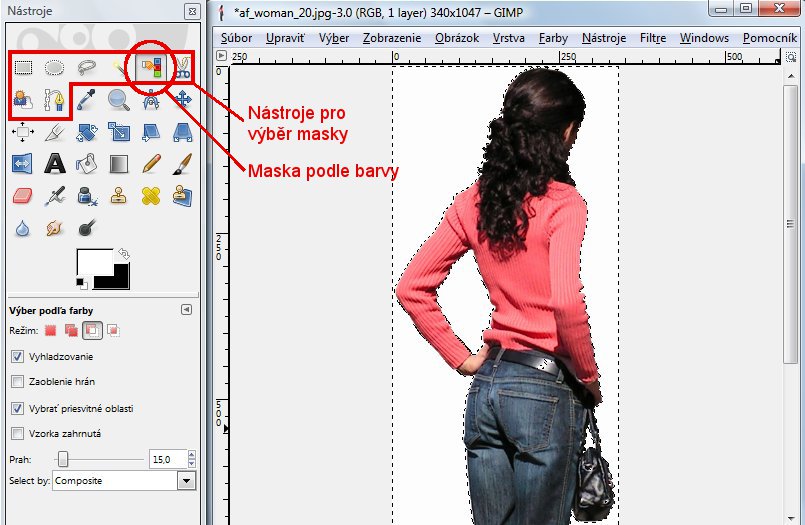Image resolution: width=805 pixels, height=525 pixels.
Task: Choose the Free Select lasso tool
Action: tap(87, 68)
